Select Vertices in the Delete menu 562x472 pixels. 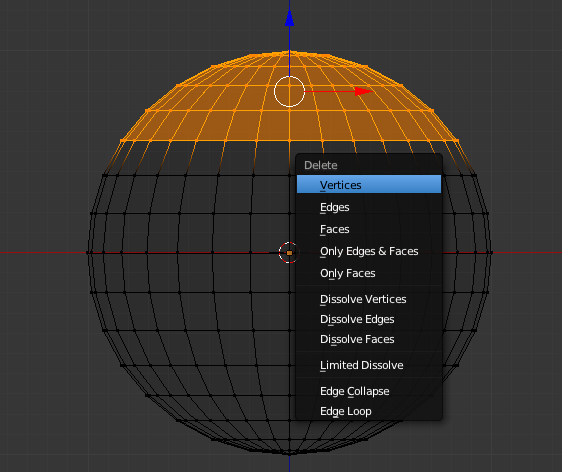click(x=369, y=185)
